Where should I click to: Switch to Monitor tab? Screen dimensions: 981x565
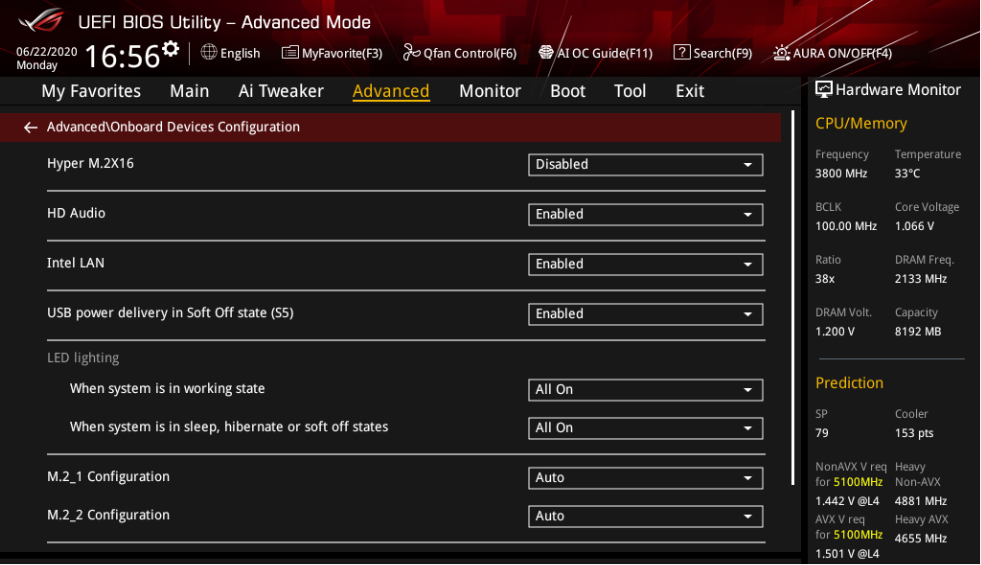(490, 91)
